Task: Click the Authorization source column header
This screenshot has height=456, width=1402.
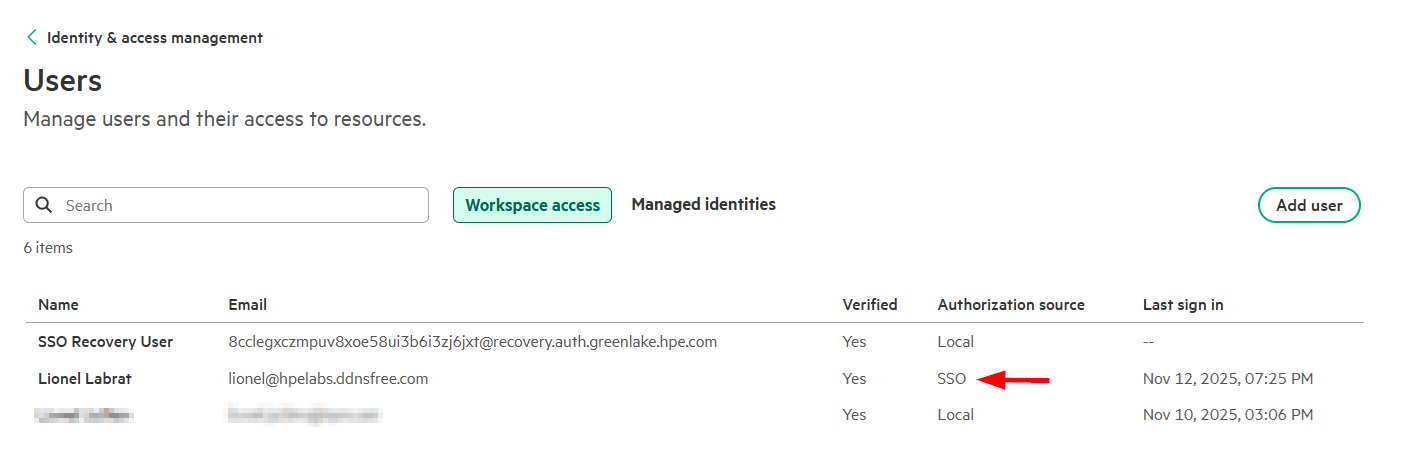Action: tap(1010, 304)
